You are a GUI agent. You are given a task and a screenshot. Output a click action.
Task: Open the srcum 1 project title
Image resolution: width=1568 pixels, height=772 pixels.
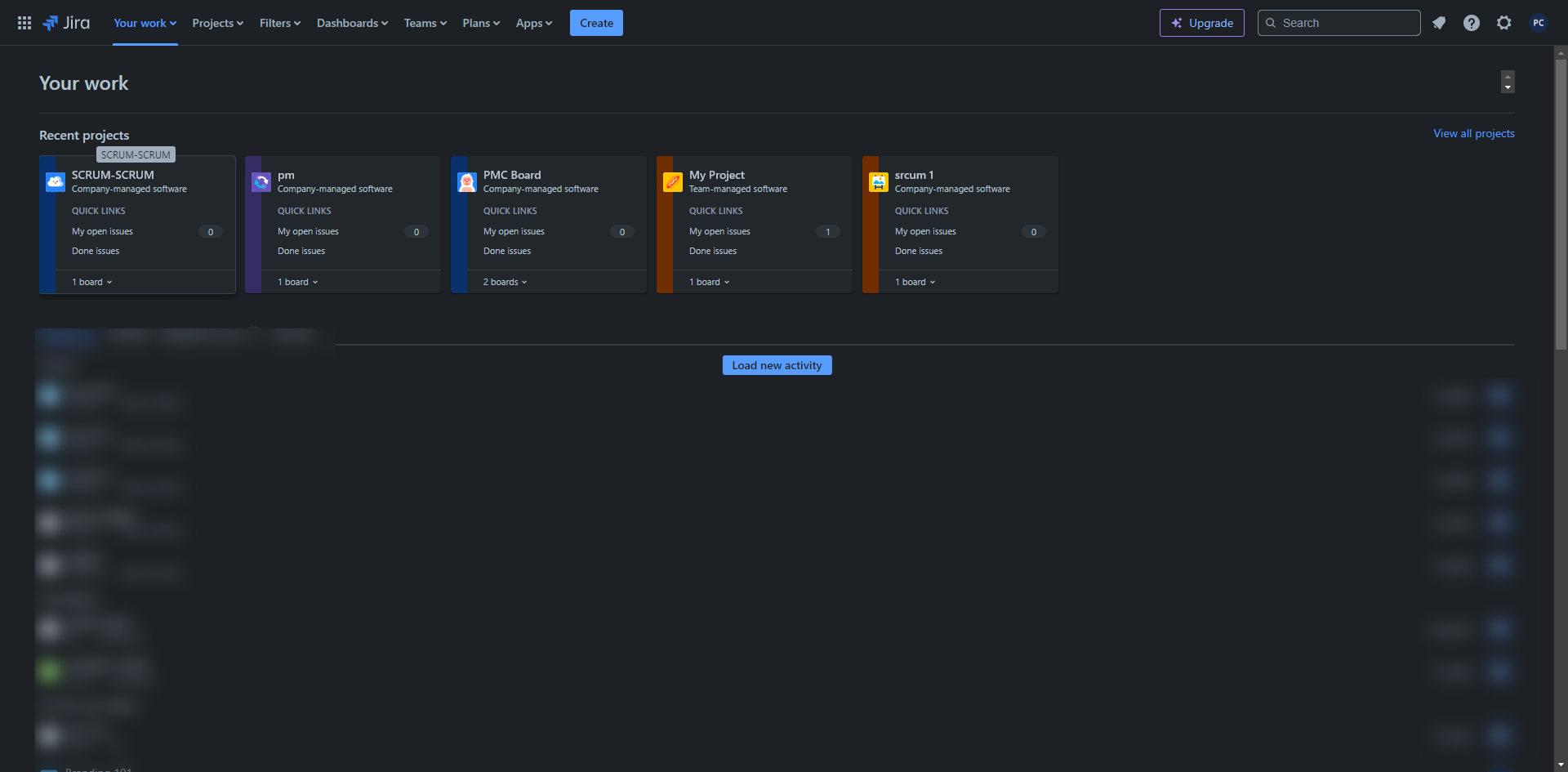click(x=914, y=175)
